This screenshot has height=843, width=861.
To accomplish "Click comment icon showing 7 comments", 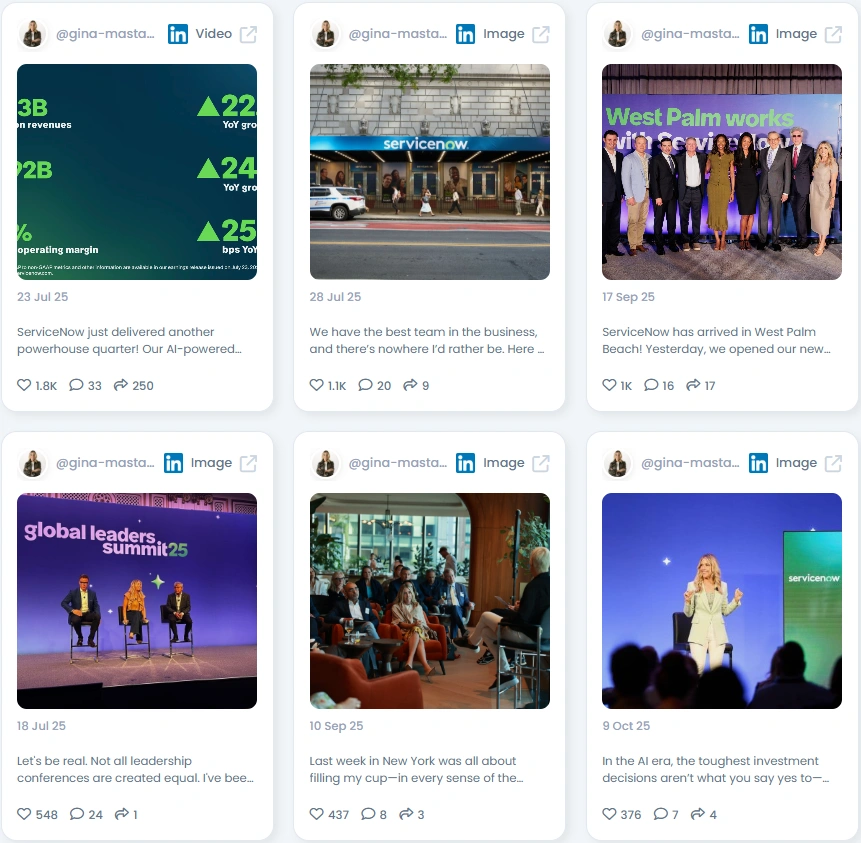I will click(x=661, y=814).
